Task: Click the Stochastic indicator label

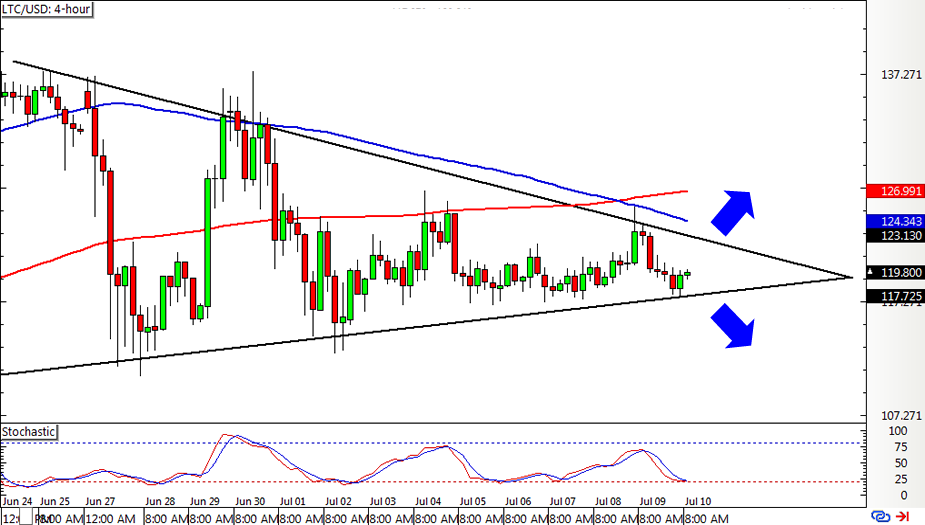Action: tap(28, 432)
